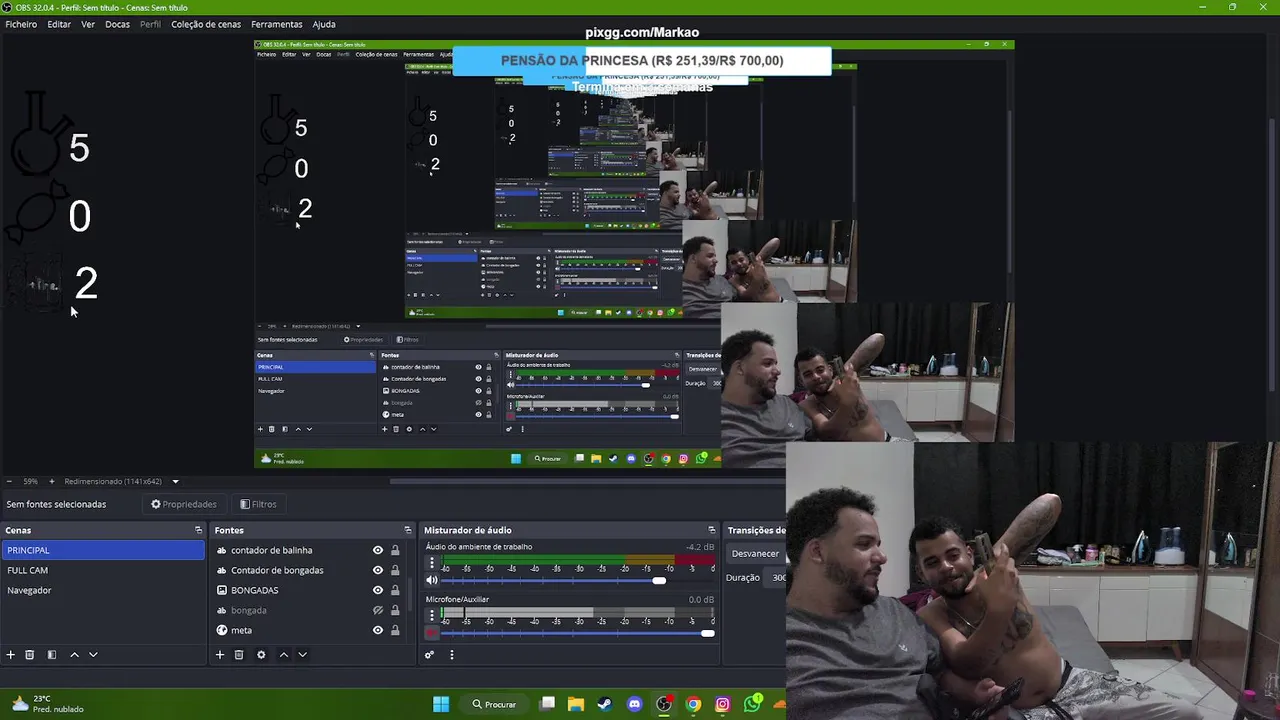Open preview scaling dropdown Redimensionado
This screenshot has width=1280, height=720.
pos(121,481)
